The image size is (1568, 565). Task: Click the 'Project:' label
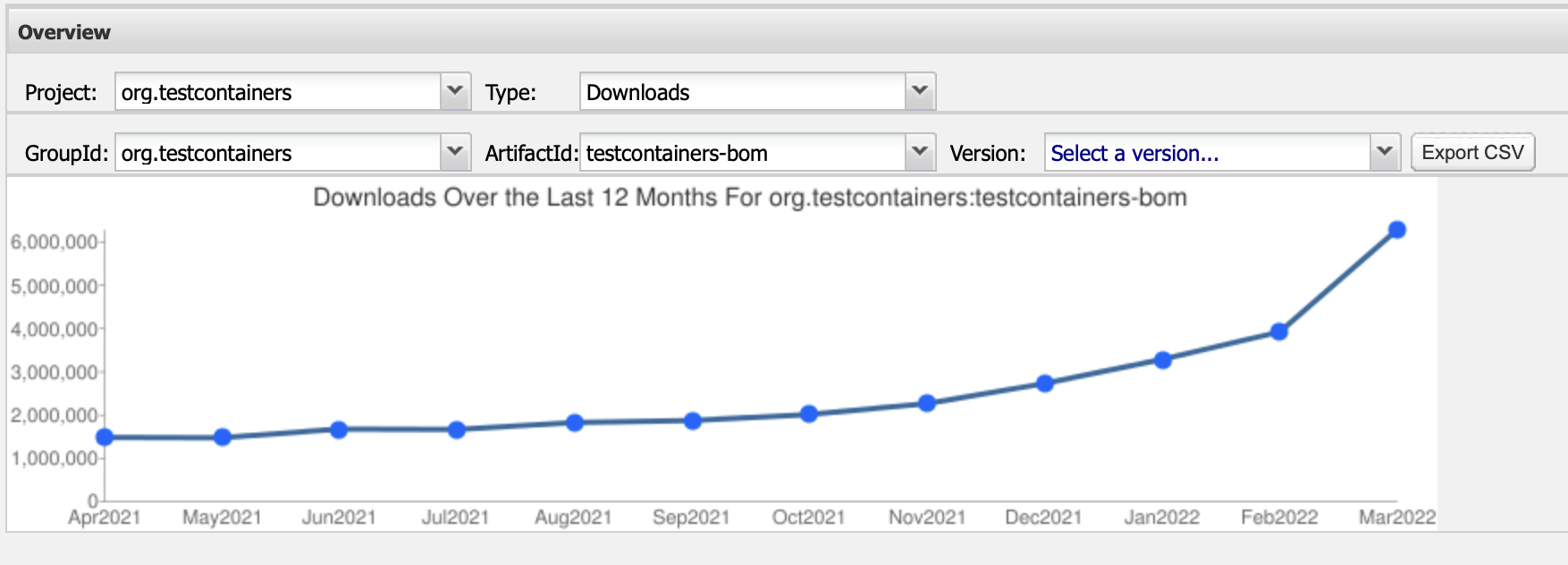61,93
